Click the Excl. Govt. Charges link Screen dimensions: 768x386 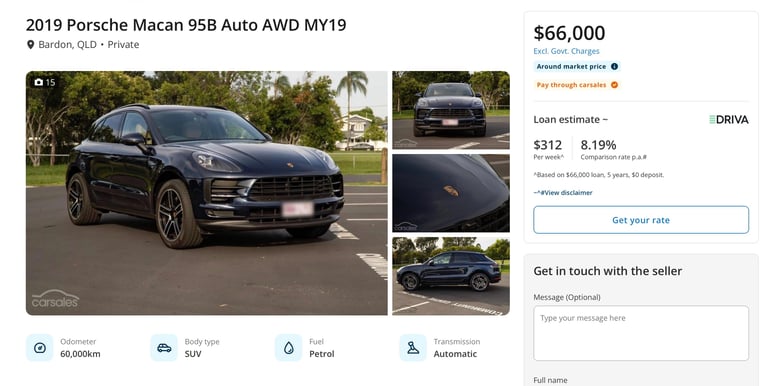(566, 51)
